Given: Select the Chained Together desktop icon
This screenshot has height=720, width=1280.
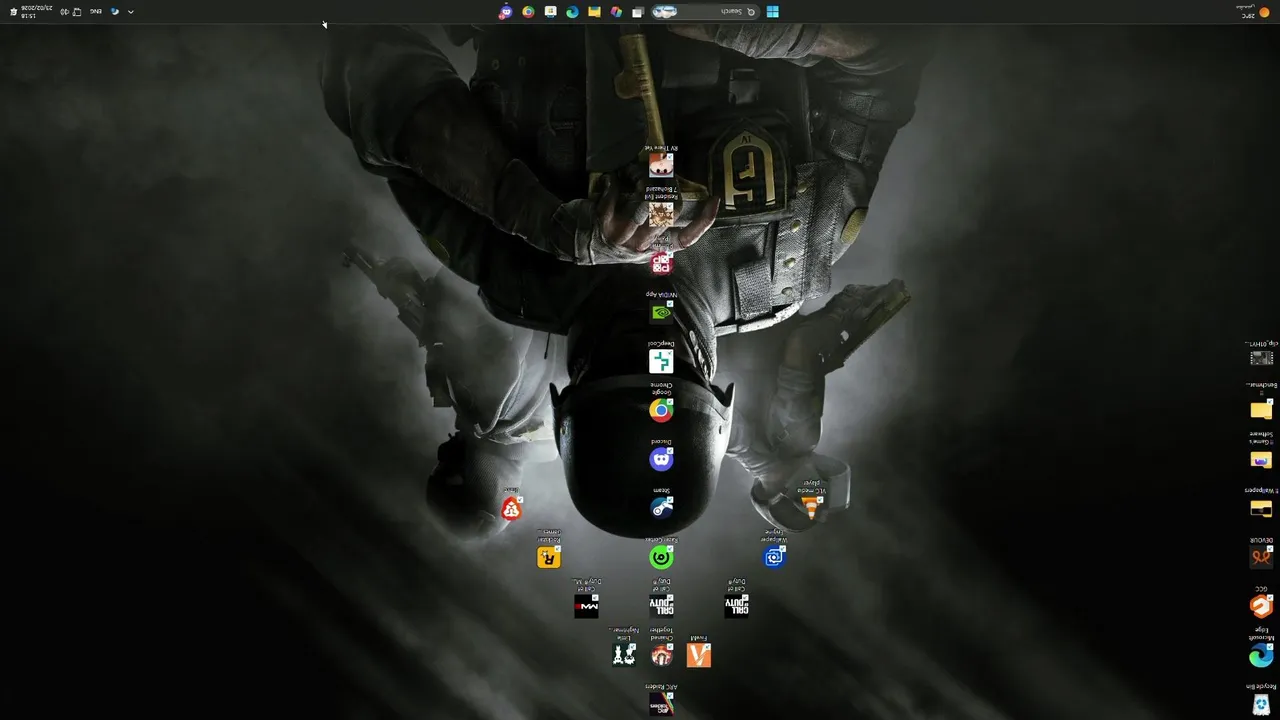Looking at the screenshot, I should [661, 648].
